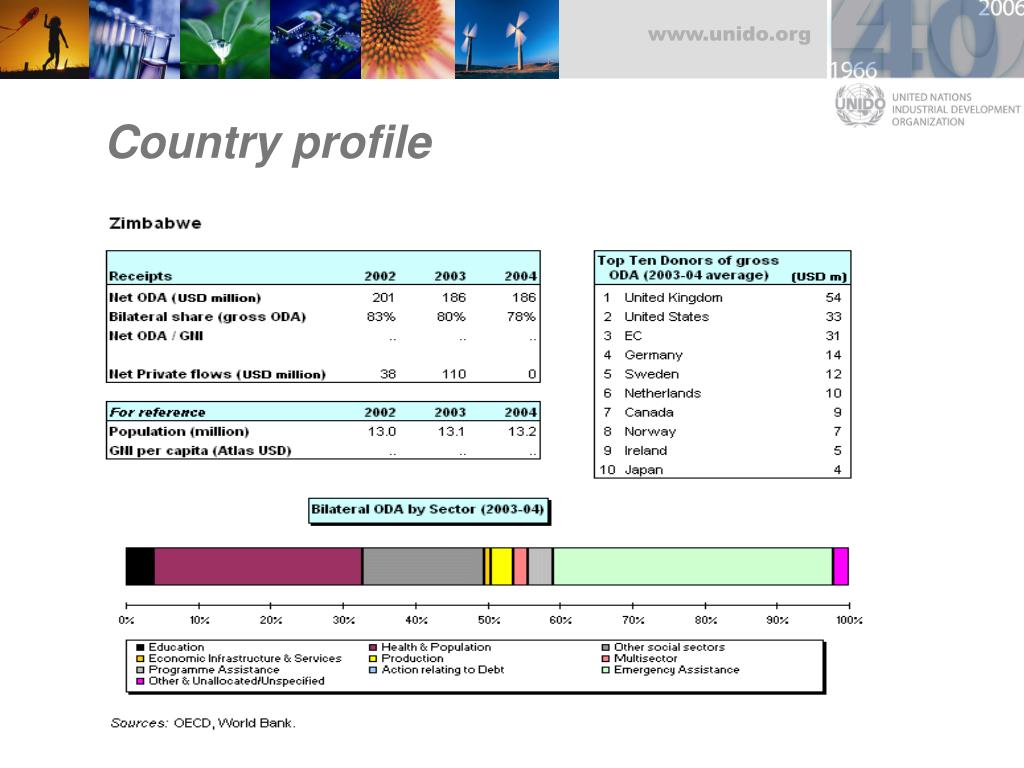The width and height of the screenshot is (1024, 768).
Task: Click the Health & Population legend swatch
Action: tap(373, 647)
